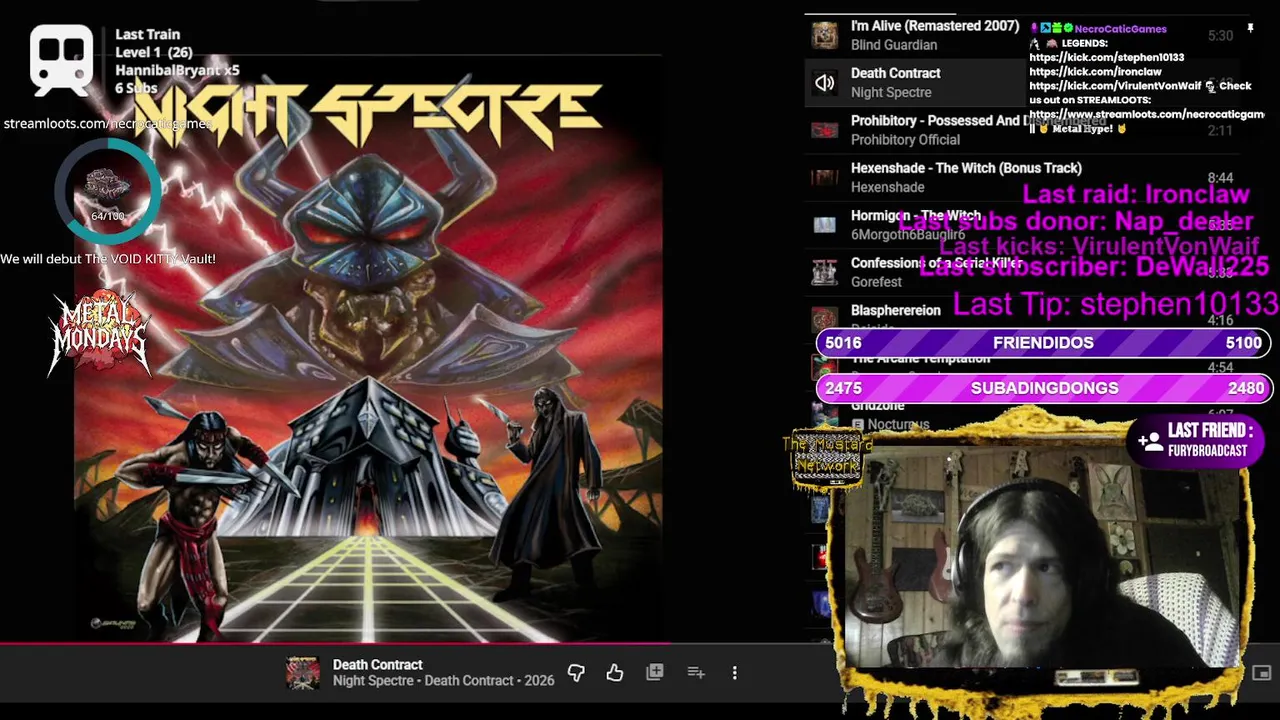Click the FRIENDIDOS goal bar

(1044, 343)
